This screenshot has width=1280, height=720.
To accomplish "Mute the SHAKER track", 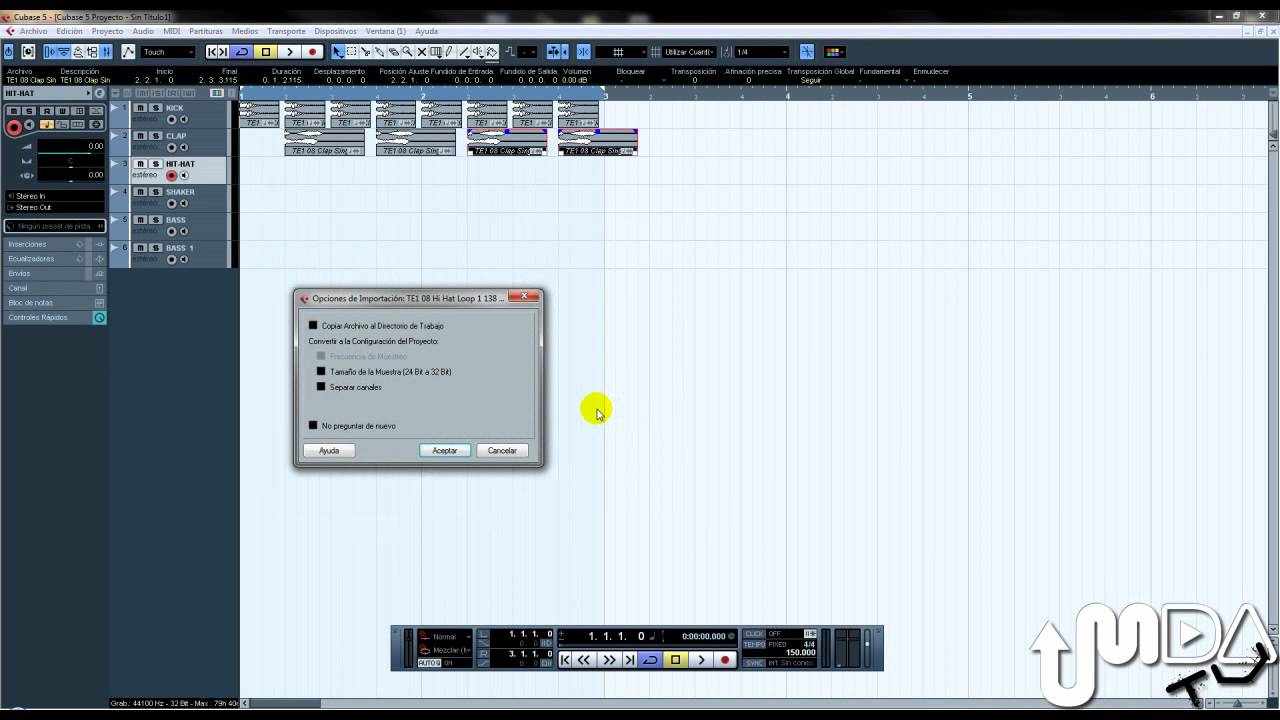I will click(x=141, y=192).
